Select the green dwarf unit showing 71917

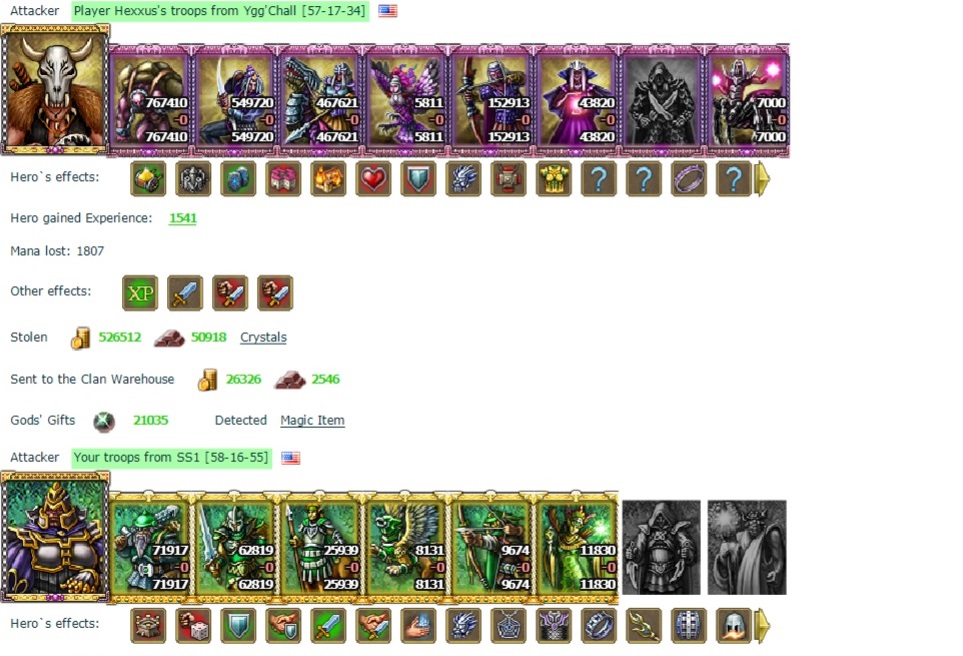151,547
